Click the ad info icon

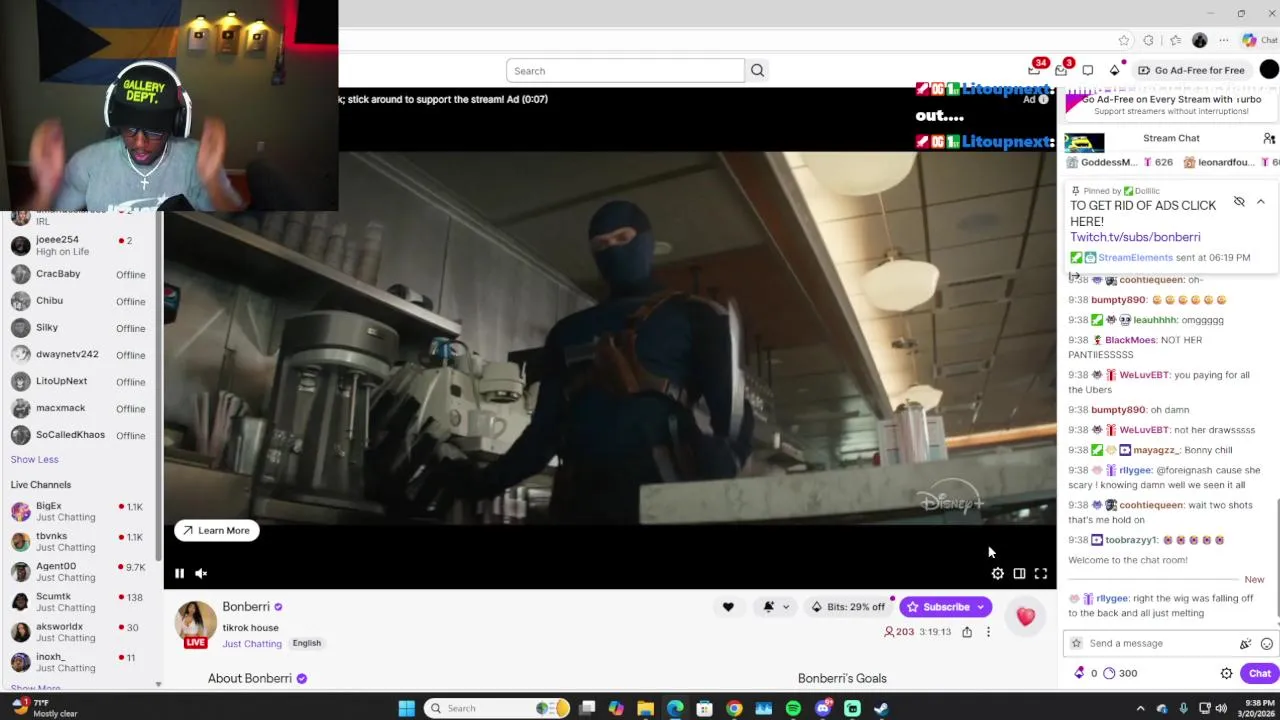(x=1043, y=99)
